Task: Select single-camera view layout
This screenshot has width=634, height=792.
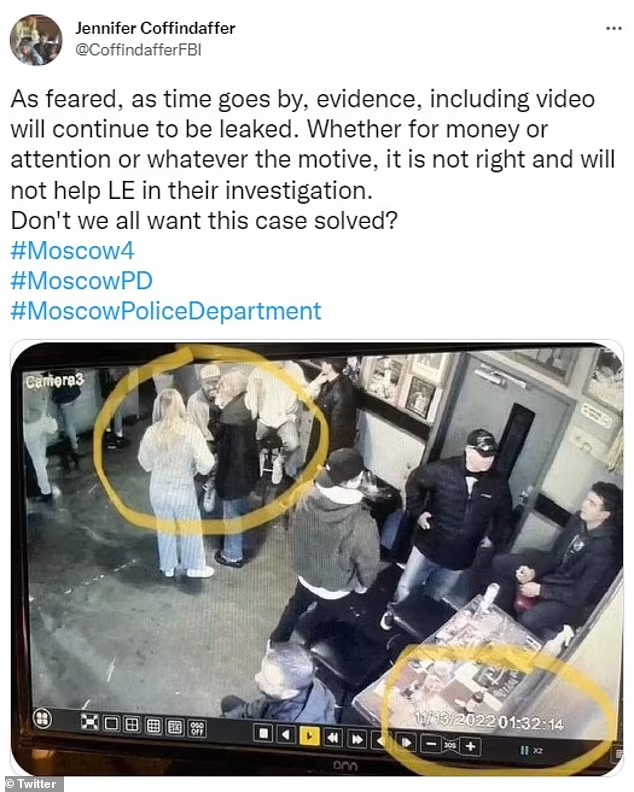Action: coord(111,724)
